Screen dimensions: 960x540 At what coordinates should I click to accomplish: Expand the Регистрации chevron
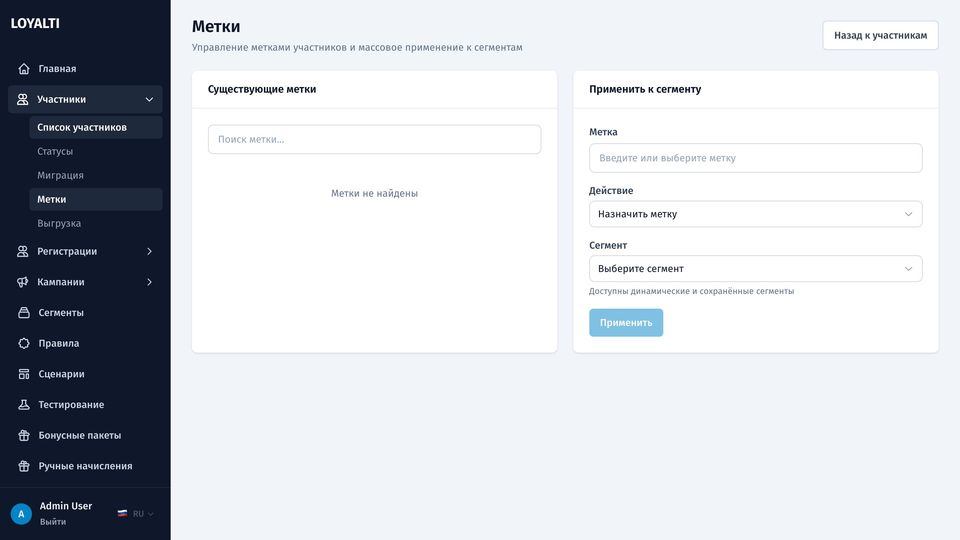coord(149,251)
